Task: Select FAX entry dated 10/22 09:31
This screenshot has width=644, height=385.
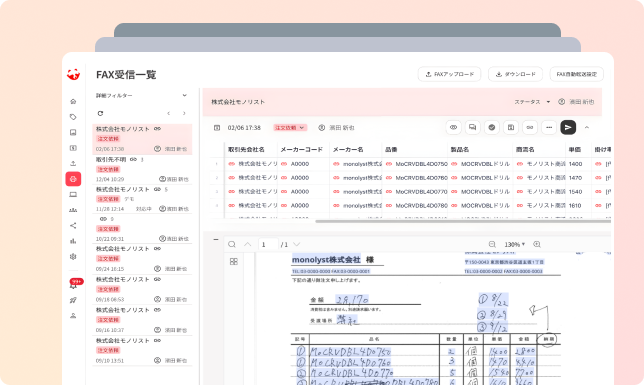Action: 142,229
